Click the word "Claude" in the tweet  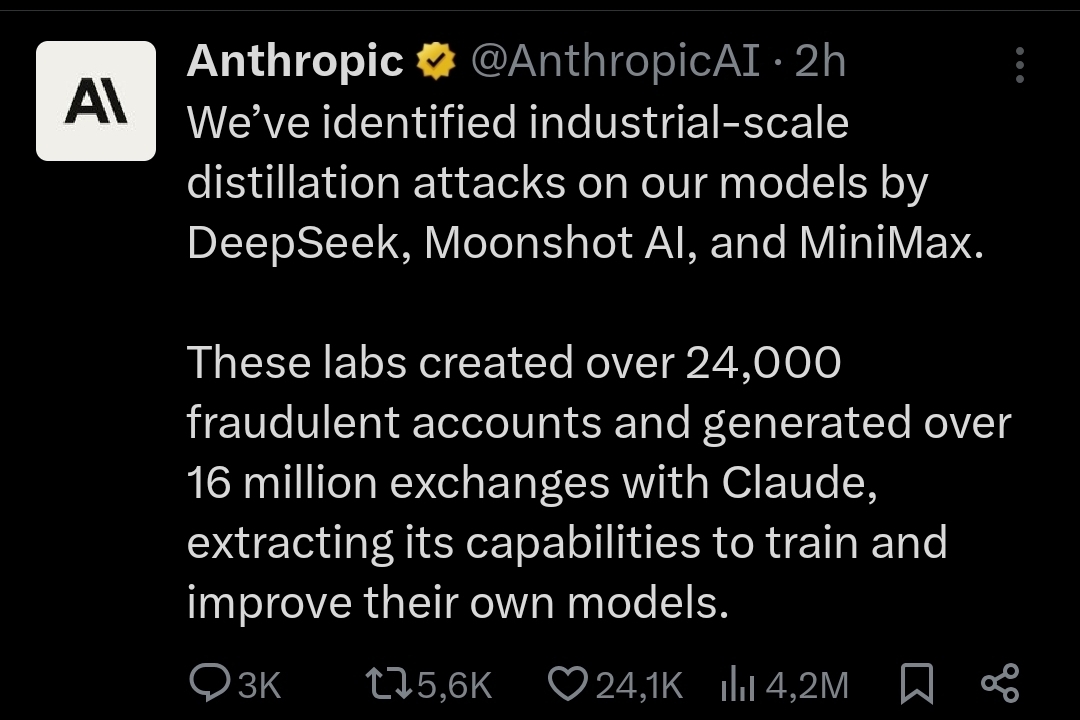coord(797,483)
